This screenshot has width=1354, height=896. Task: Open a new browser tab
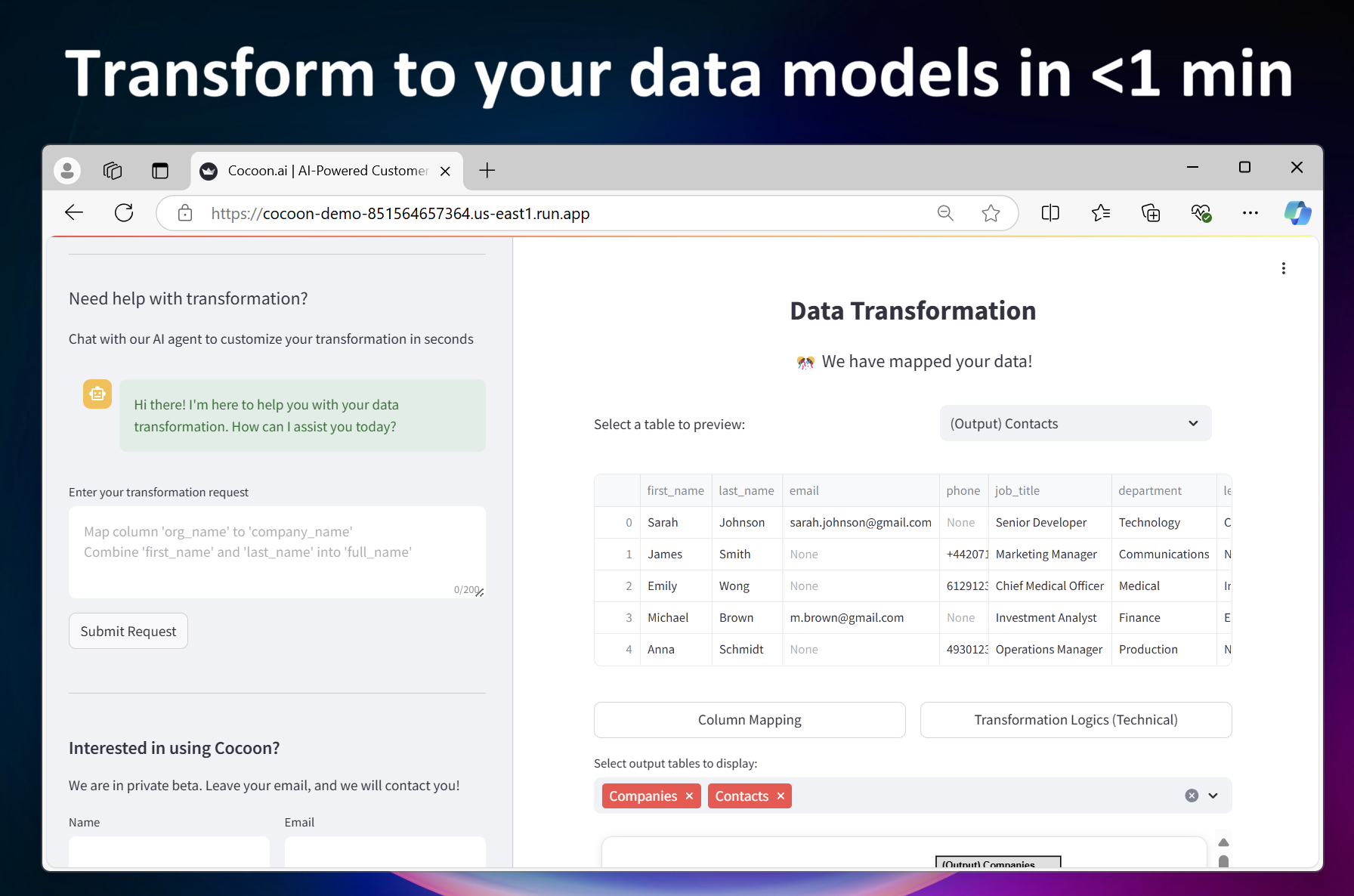point(487,171)
